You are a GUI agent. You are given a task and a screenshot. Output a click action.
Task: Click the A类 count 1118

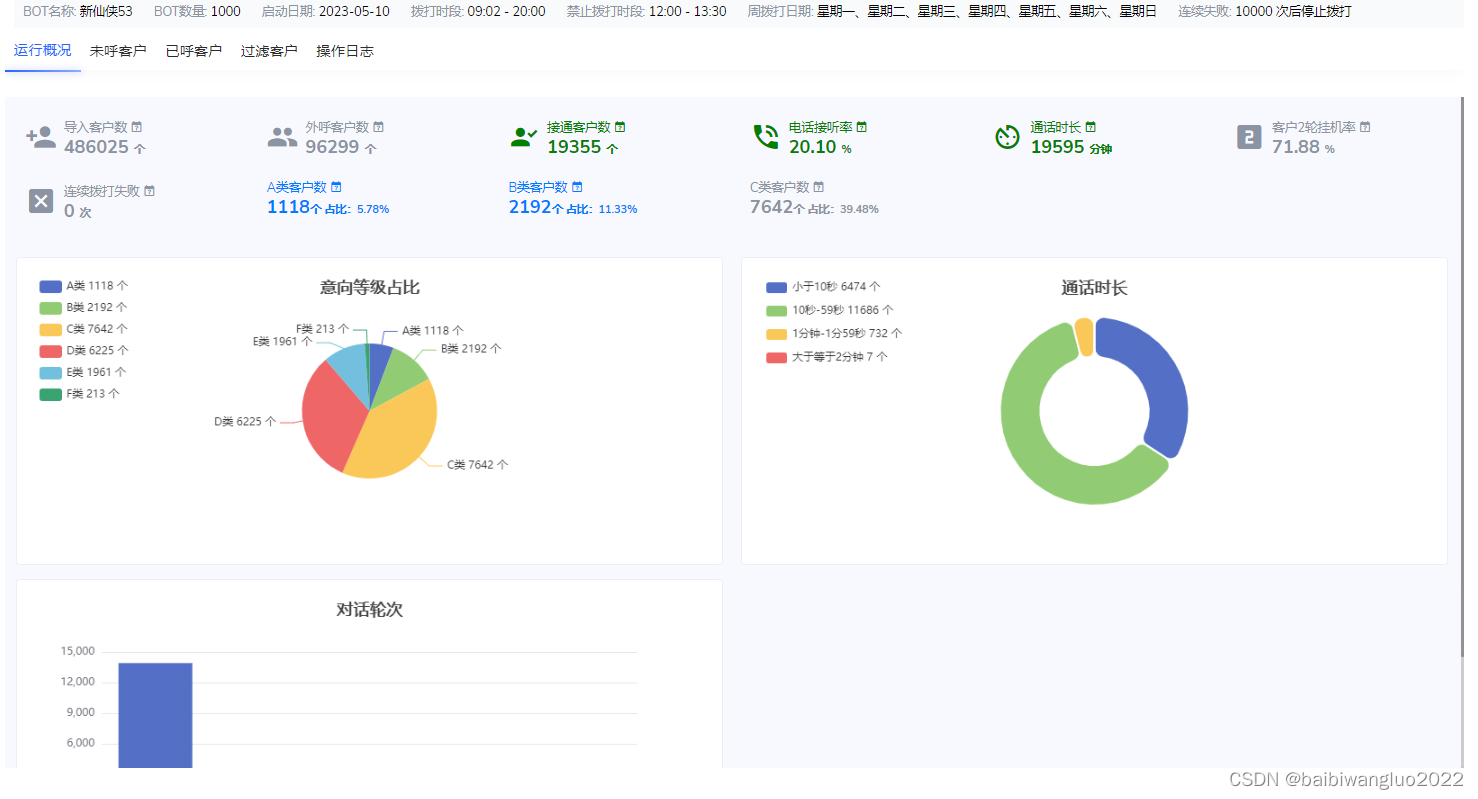tap(288, 207)
